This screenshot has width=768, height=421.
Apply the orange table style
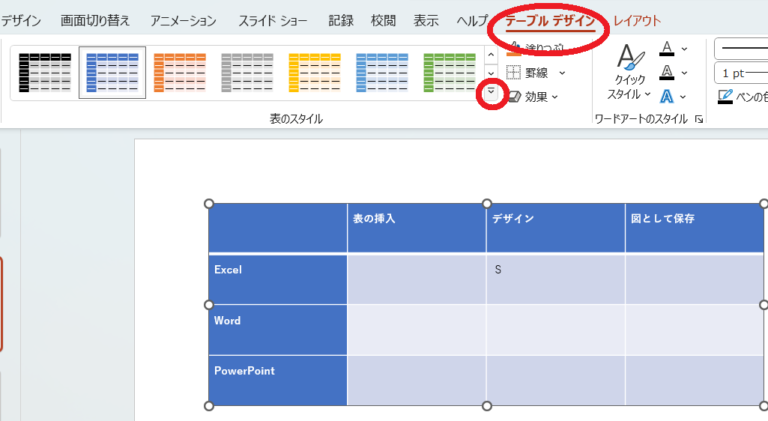[x=180, y=73]
